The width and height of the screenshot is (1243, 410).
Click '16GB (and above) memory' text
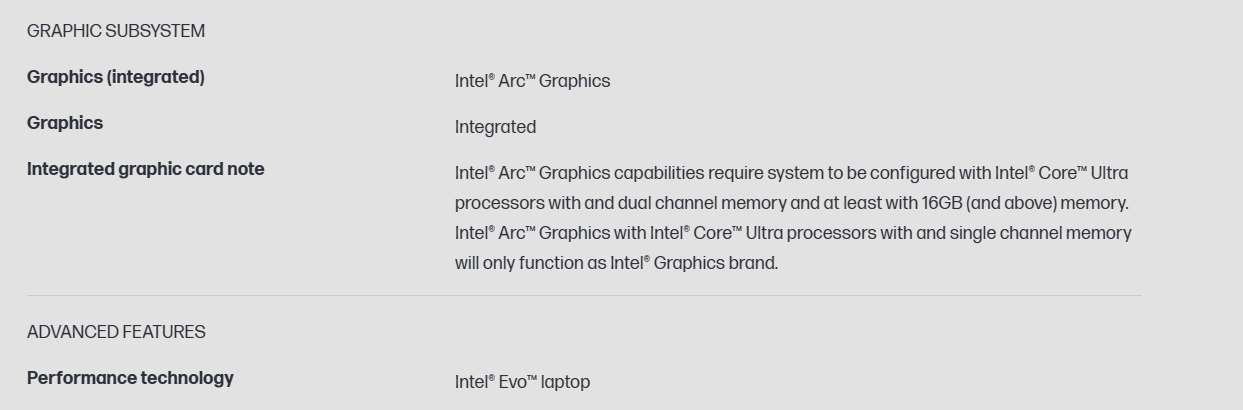1024,203
